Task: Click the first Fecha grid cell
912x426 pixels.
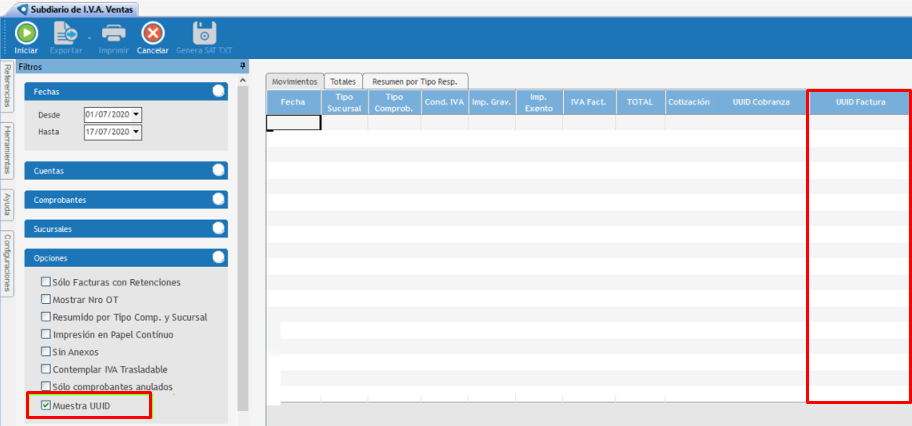Action: 293,123
